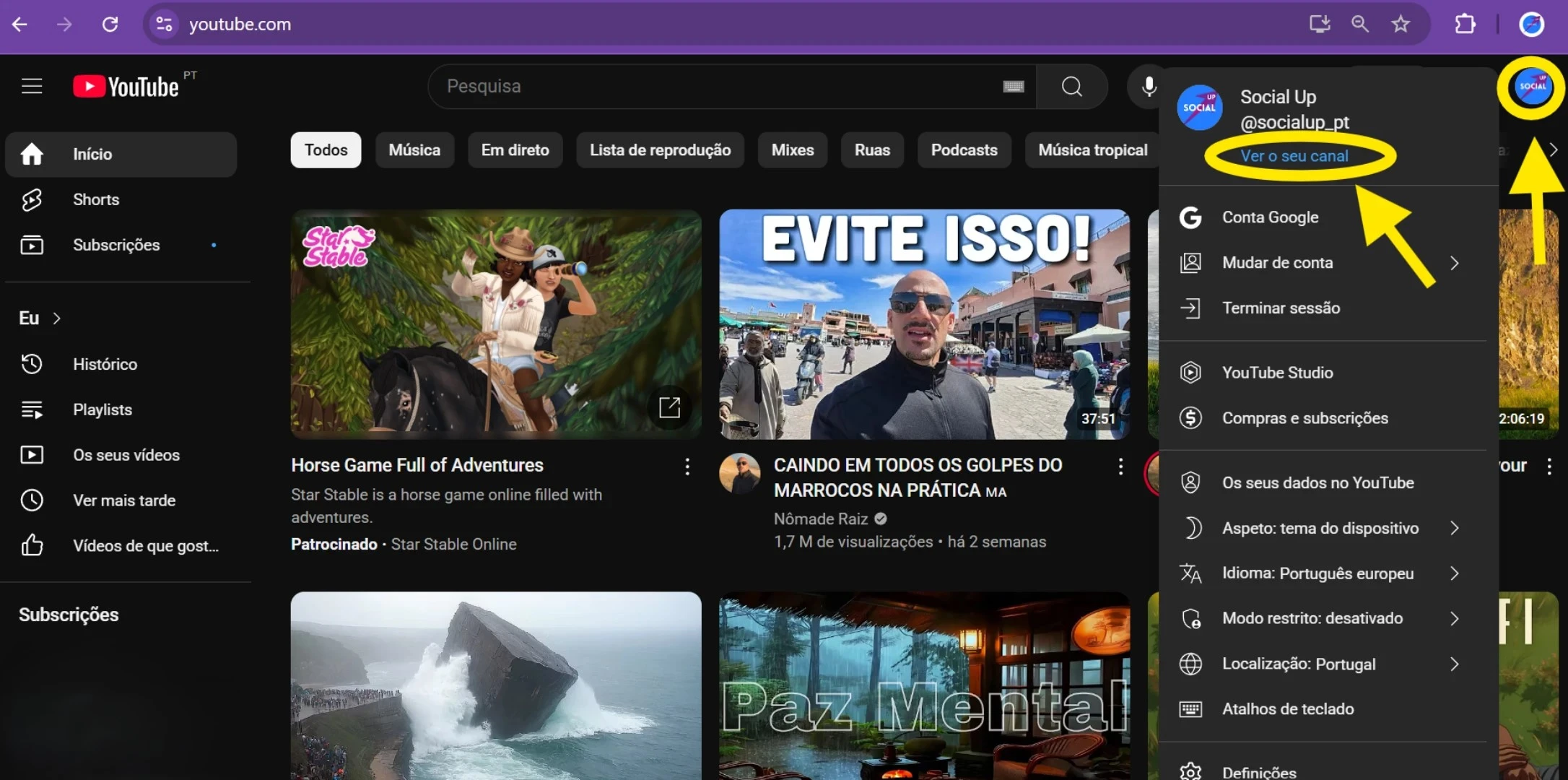This screenshot has height=780, width=1568.
Task: Click the YouTube logo
Action: [x=126, y=87]
